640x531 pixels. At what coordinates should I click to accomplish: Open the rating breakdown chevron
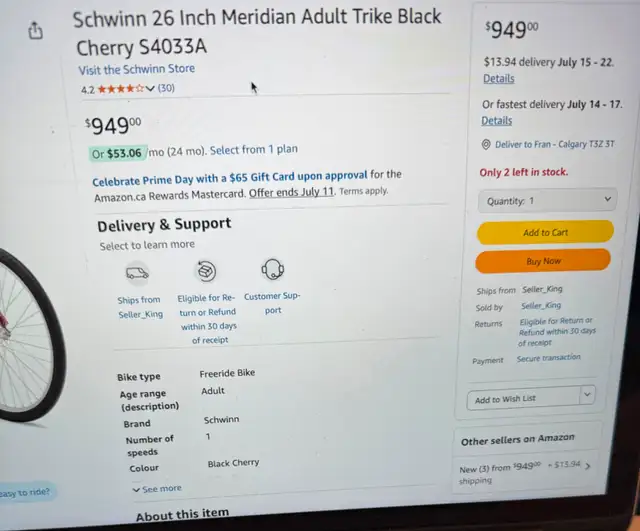150,88
